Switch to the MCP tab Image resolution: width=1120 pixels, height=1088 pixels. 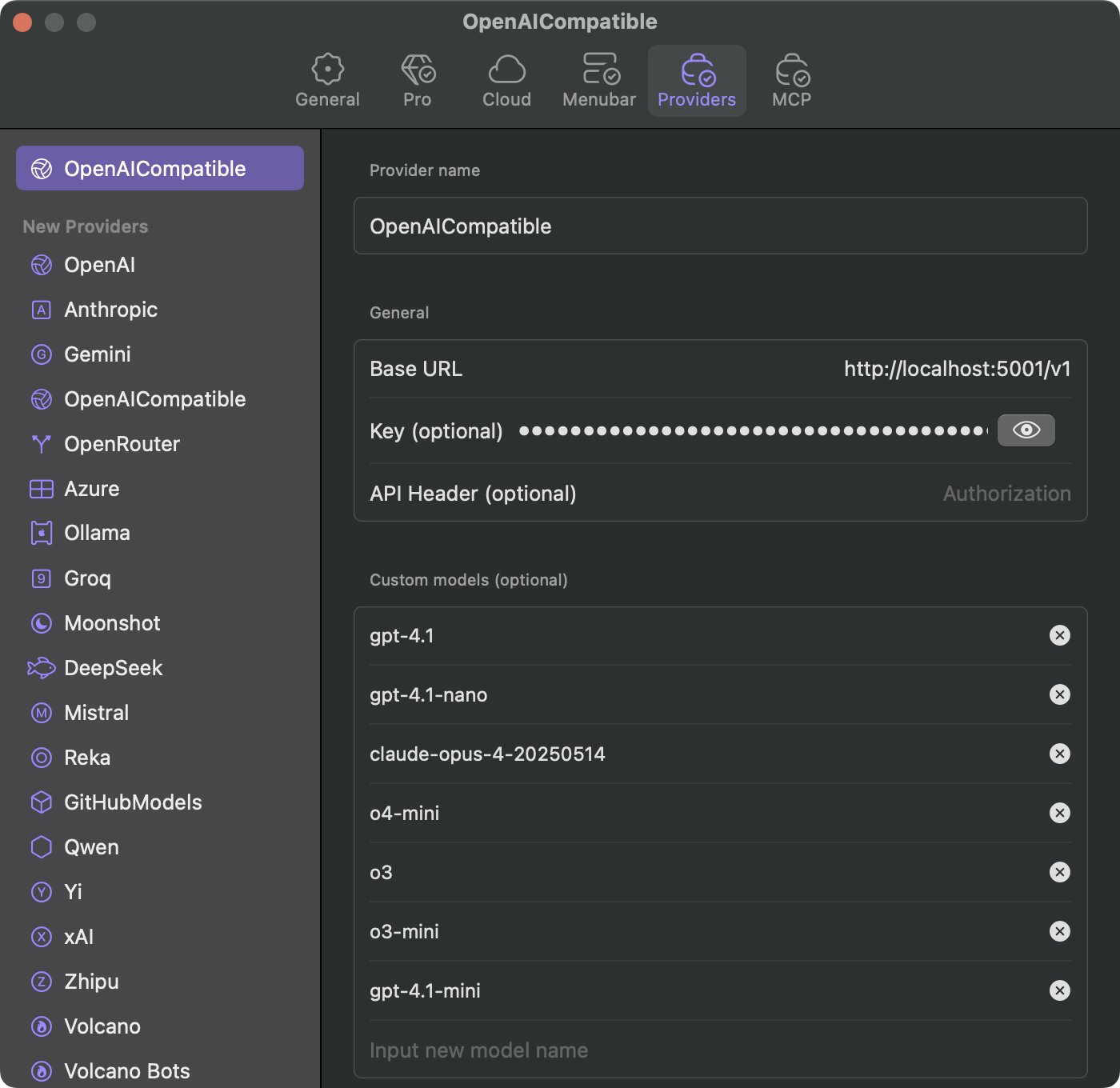(x=792, y=81)
